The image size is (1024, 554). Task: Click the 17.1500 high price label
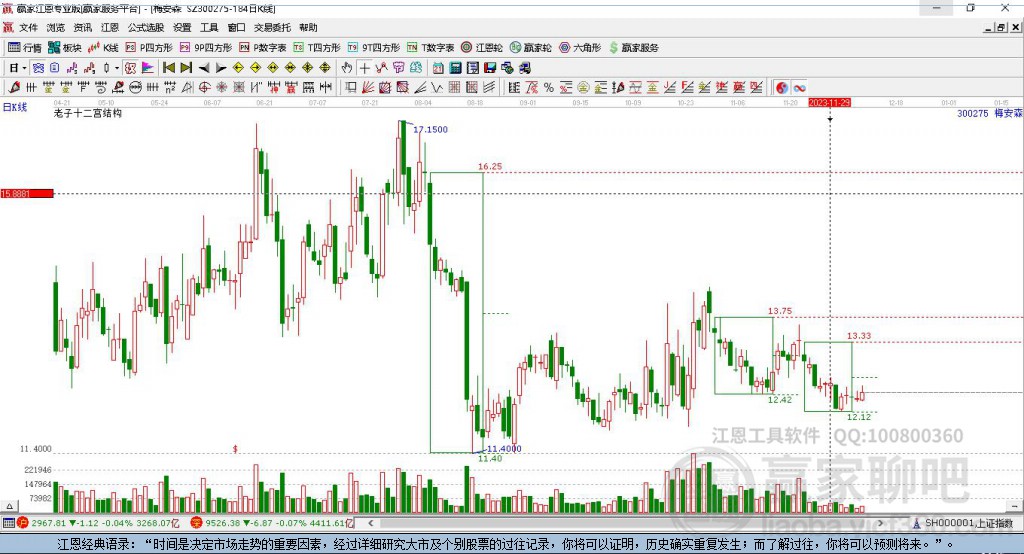(x=430, y=129)
